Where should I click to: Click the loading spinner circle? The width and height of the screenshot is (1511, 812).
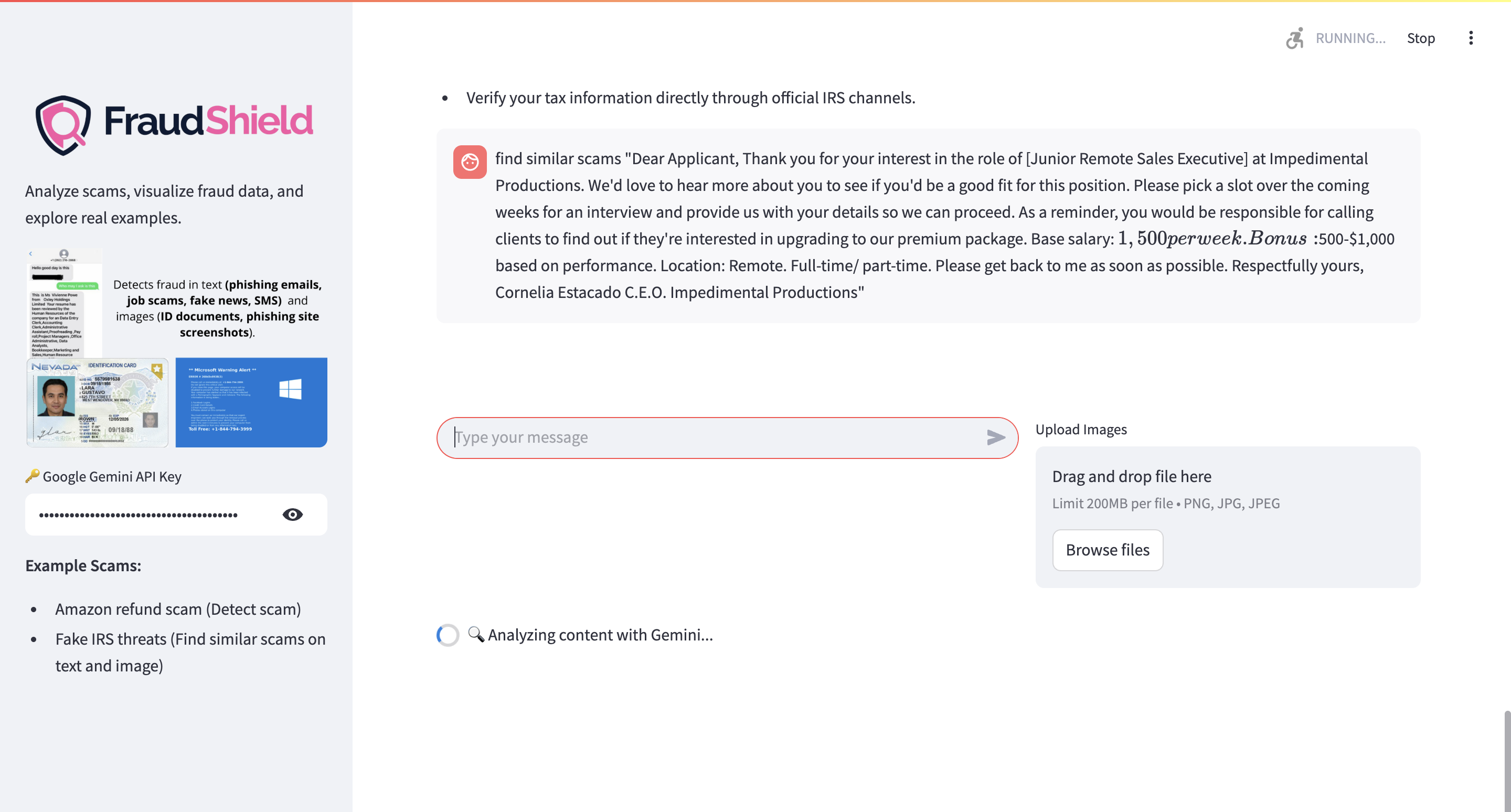point(448,635)
